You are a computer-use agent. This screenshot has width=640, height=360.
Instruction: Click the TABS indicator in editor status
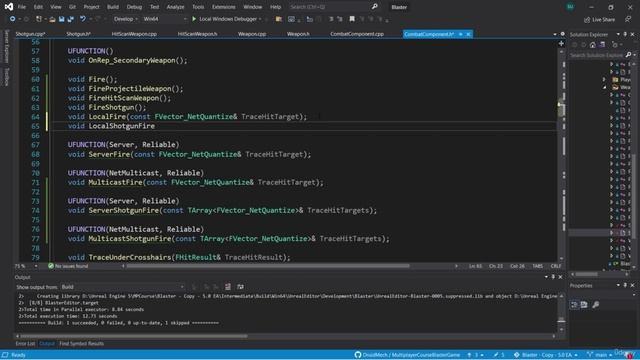pos(538,266)
